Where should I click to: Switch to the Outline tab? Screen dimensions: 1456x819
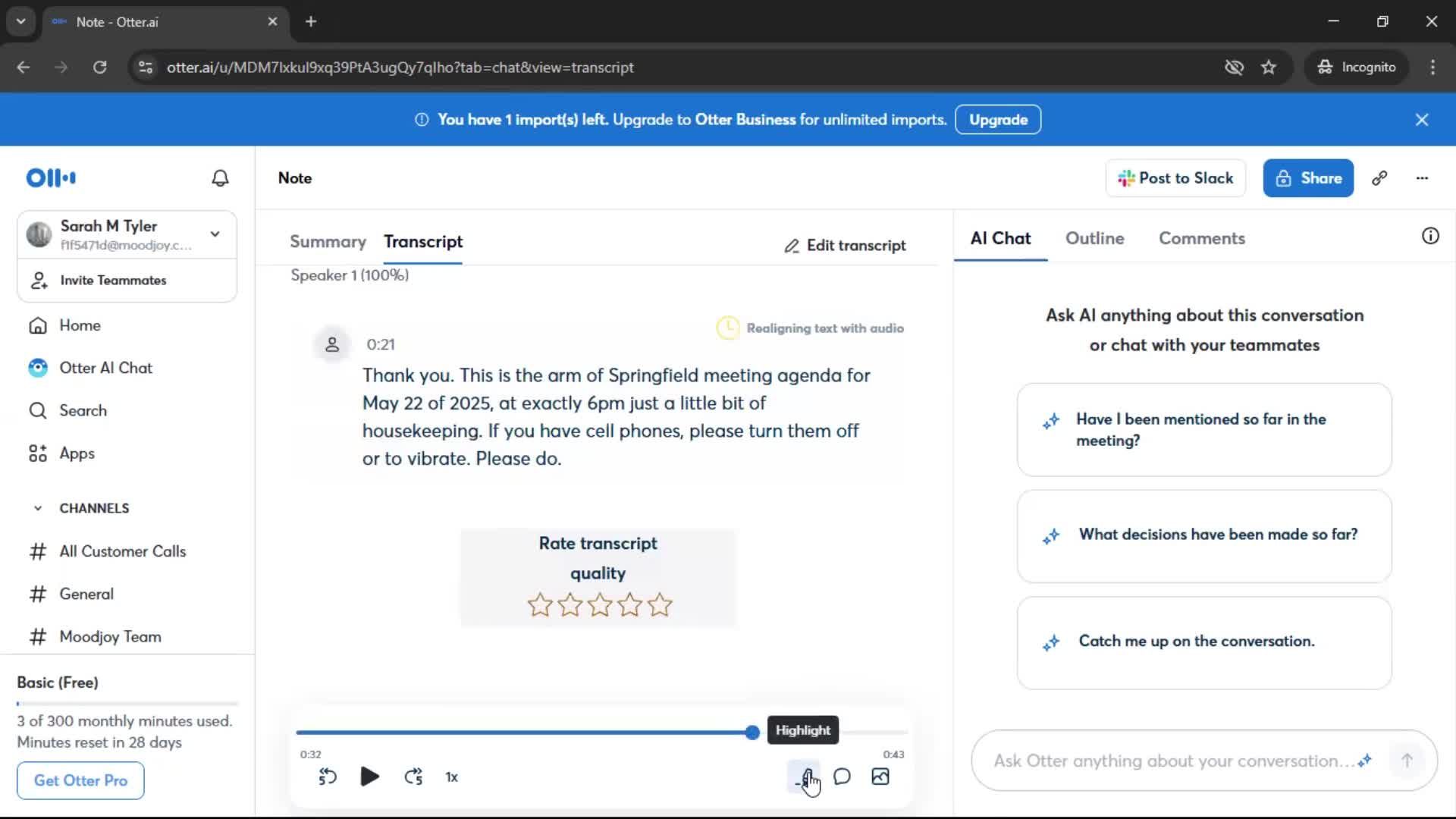tap(1094, 238)
